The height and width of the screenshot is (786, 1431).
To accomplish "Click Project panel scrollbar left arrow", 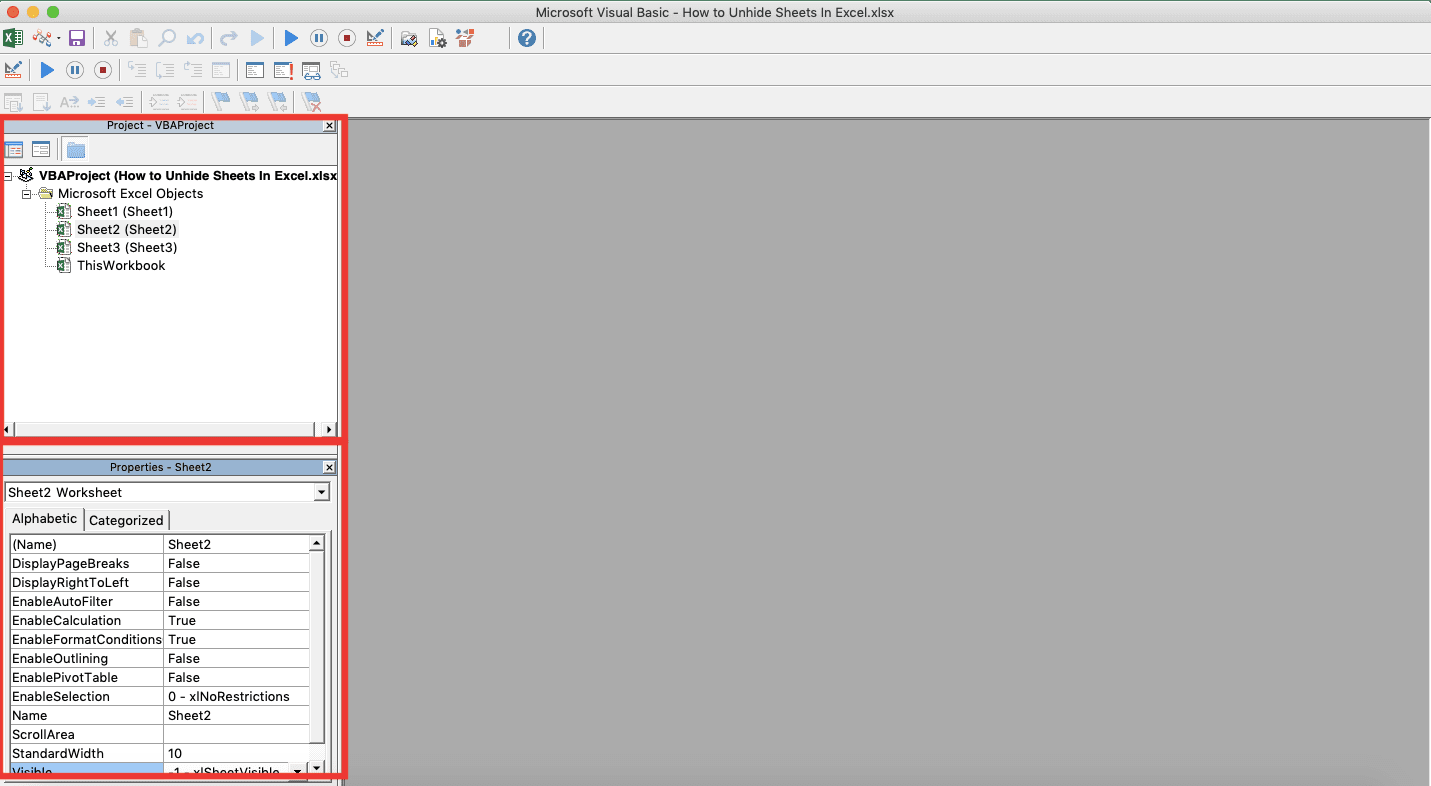I will pyautogui.click(x=8, y=429).
